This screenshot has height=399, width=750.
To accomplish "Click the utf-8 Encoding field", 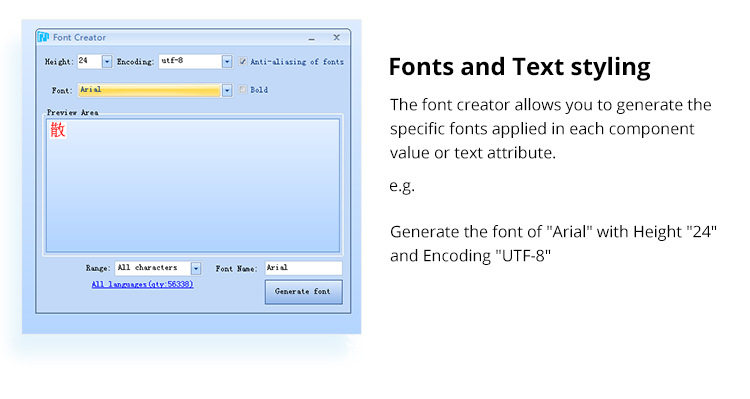I will tap(190, 61).
